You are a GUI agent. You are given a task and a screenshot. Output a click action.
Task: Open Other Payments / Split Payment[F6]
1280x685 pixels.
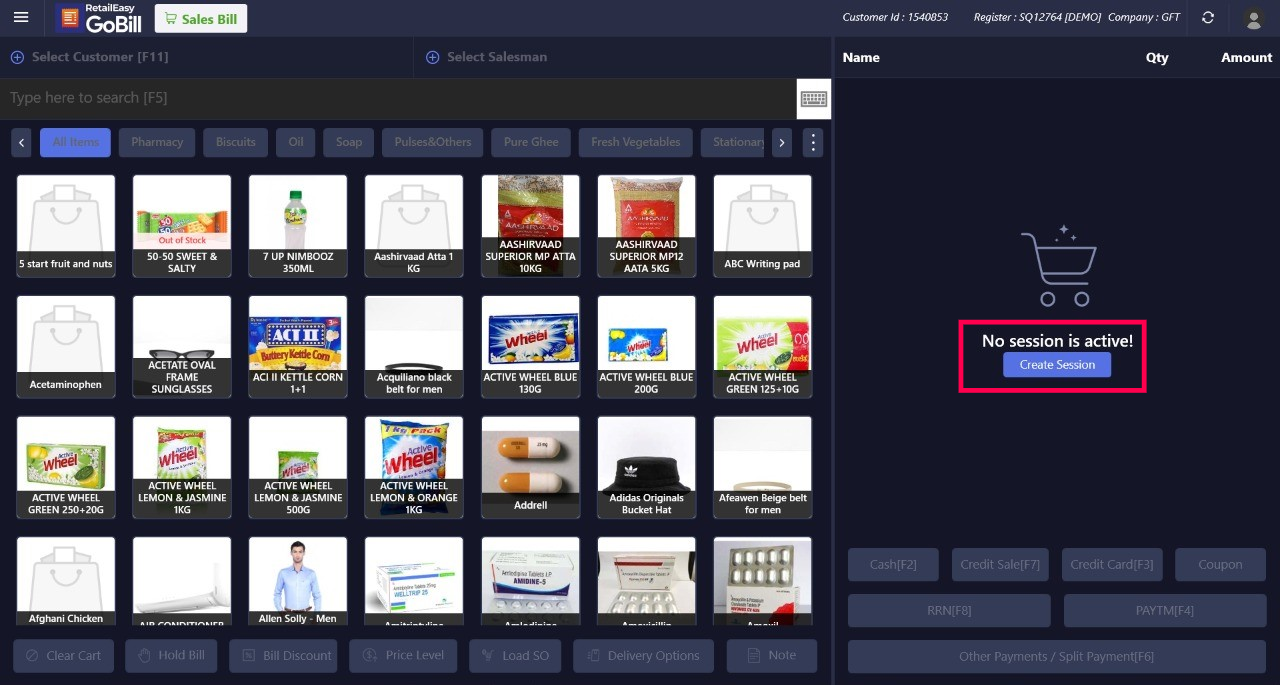(x=1057, y=656)
